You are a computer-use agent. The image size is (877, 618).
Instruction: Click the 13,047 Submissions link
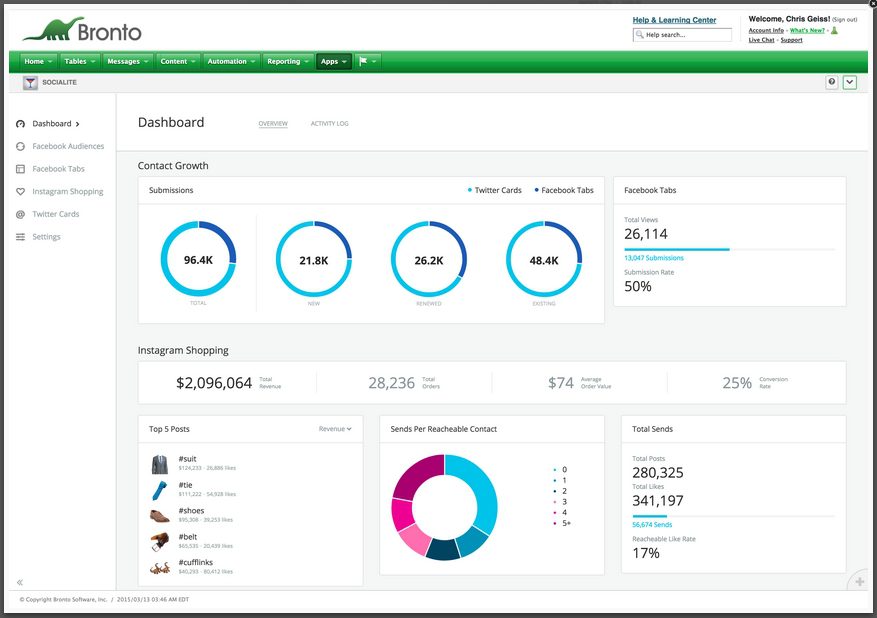[654, 258]
